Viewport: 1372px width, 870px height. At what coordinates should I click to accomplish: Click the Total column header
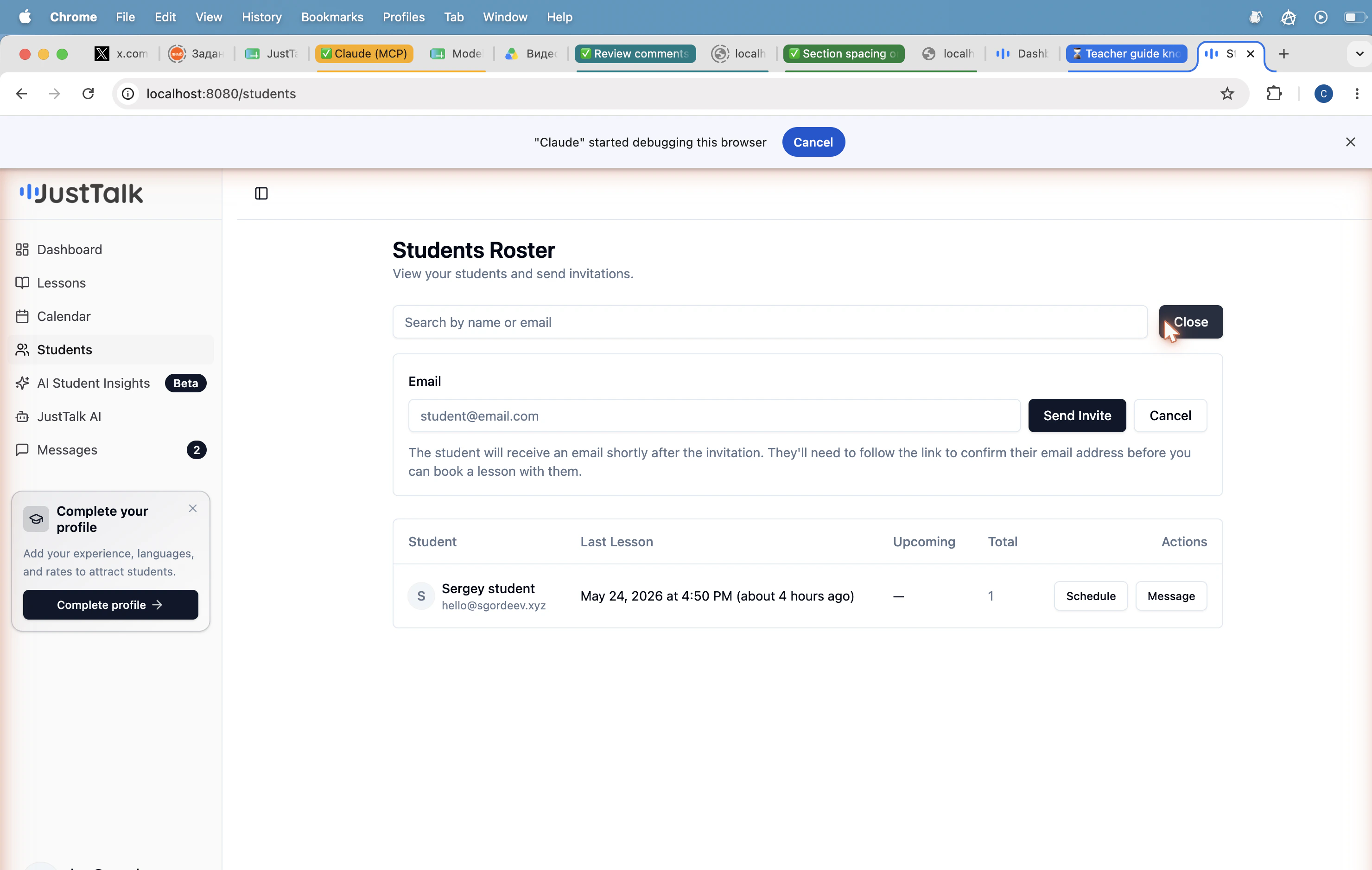pos(1002,542)
